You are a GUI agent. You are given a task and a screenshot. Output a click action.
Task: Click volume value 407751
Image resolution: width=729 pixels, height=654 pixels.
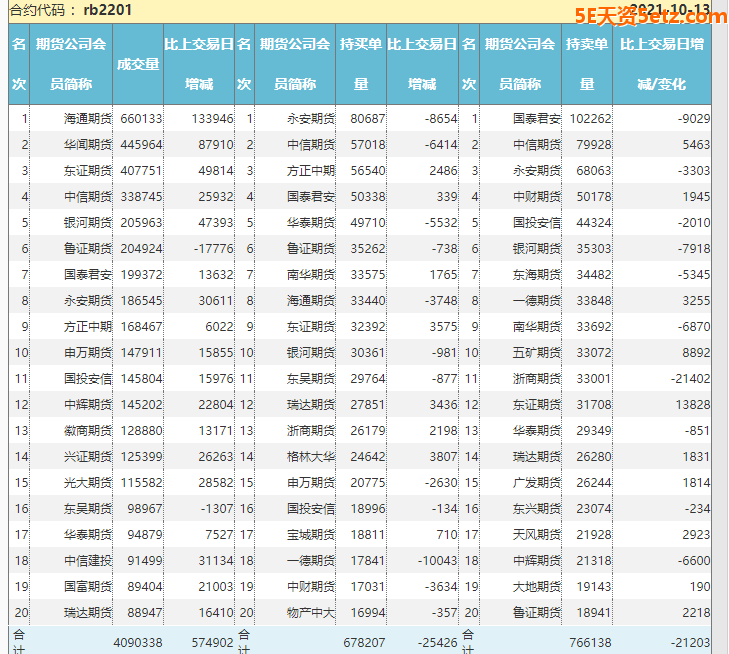click(x=141, y=171)
